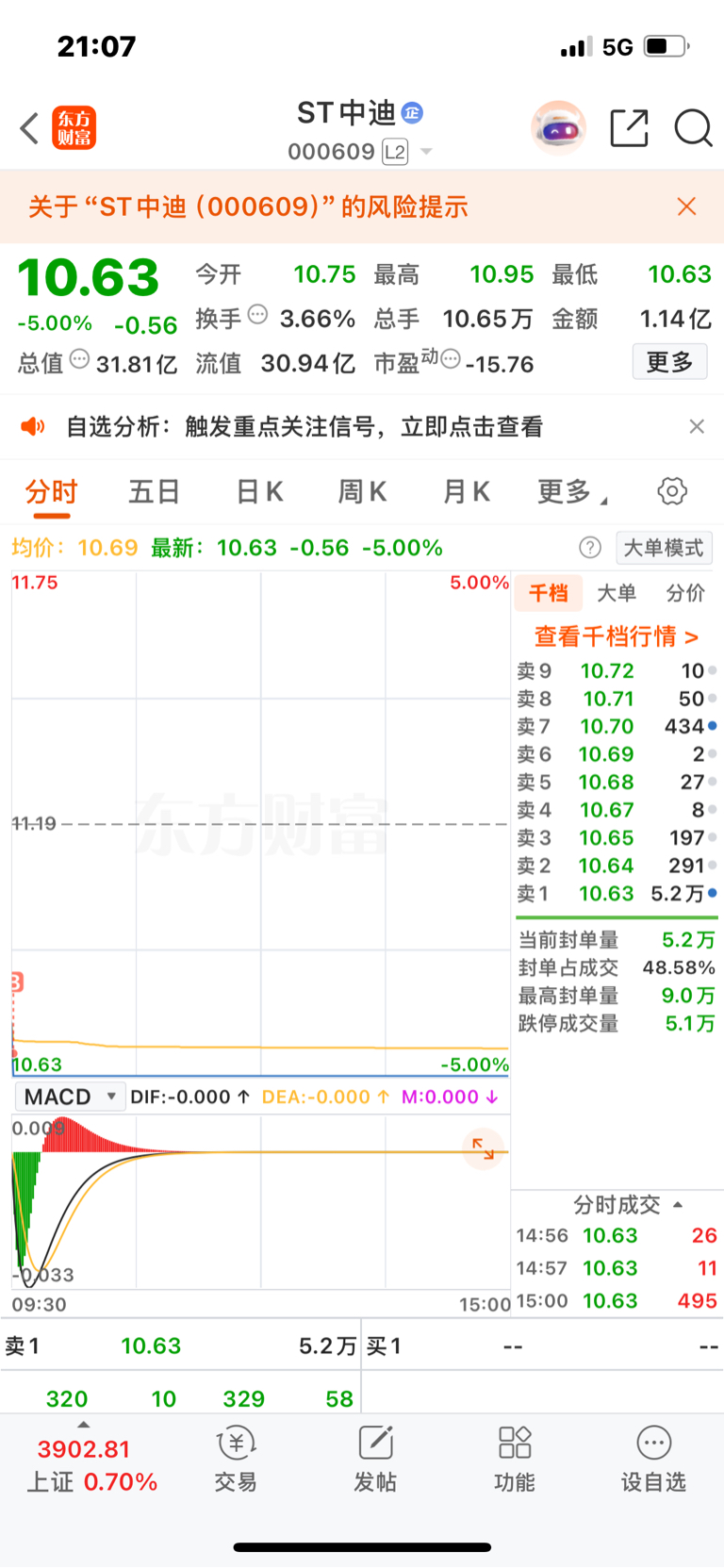Tap the speaker announcement icon
The image size is (724, 1568).
(33, 427)
